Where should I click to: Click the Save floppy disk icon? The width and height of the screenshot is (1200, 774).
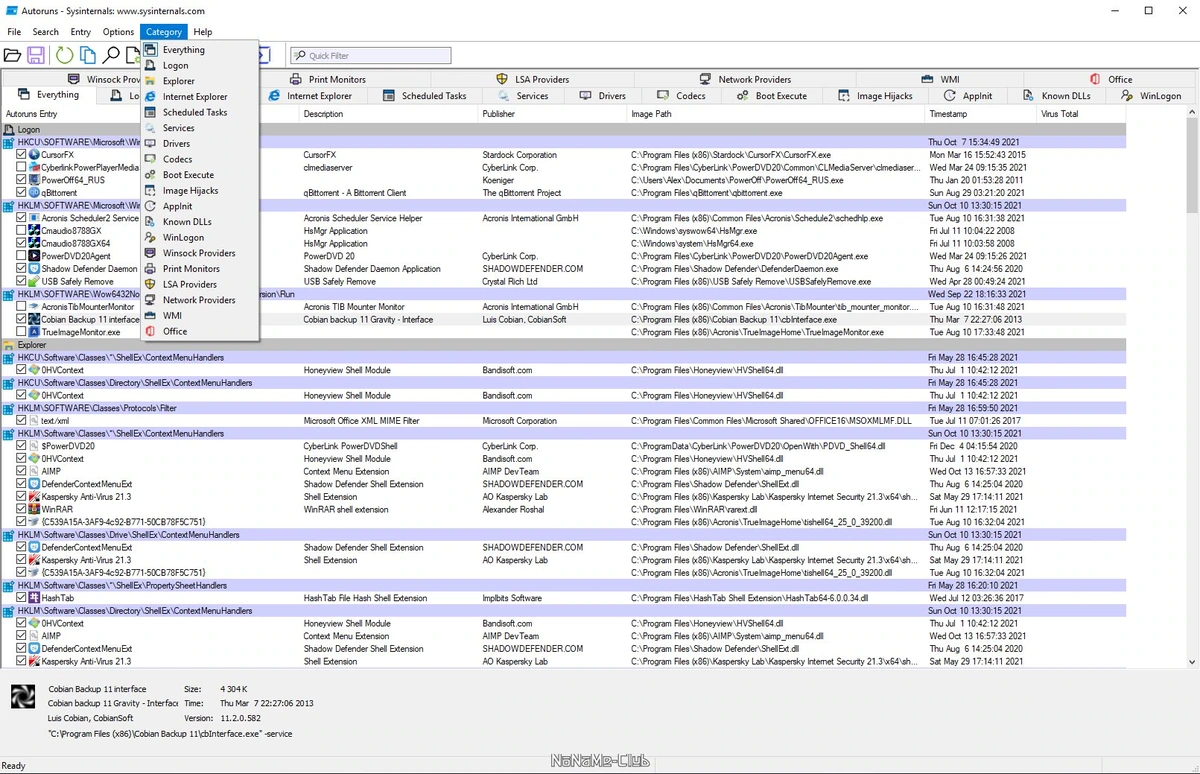(36, 56)
